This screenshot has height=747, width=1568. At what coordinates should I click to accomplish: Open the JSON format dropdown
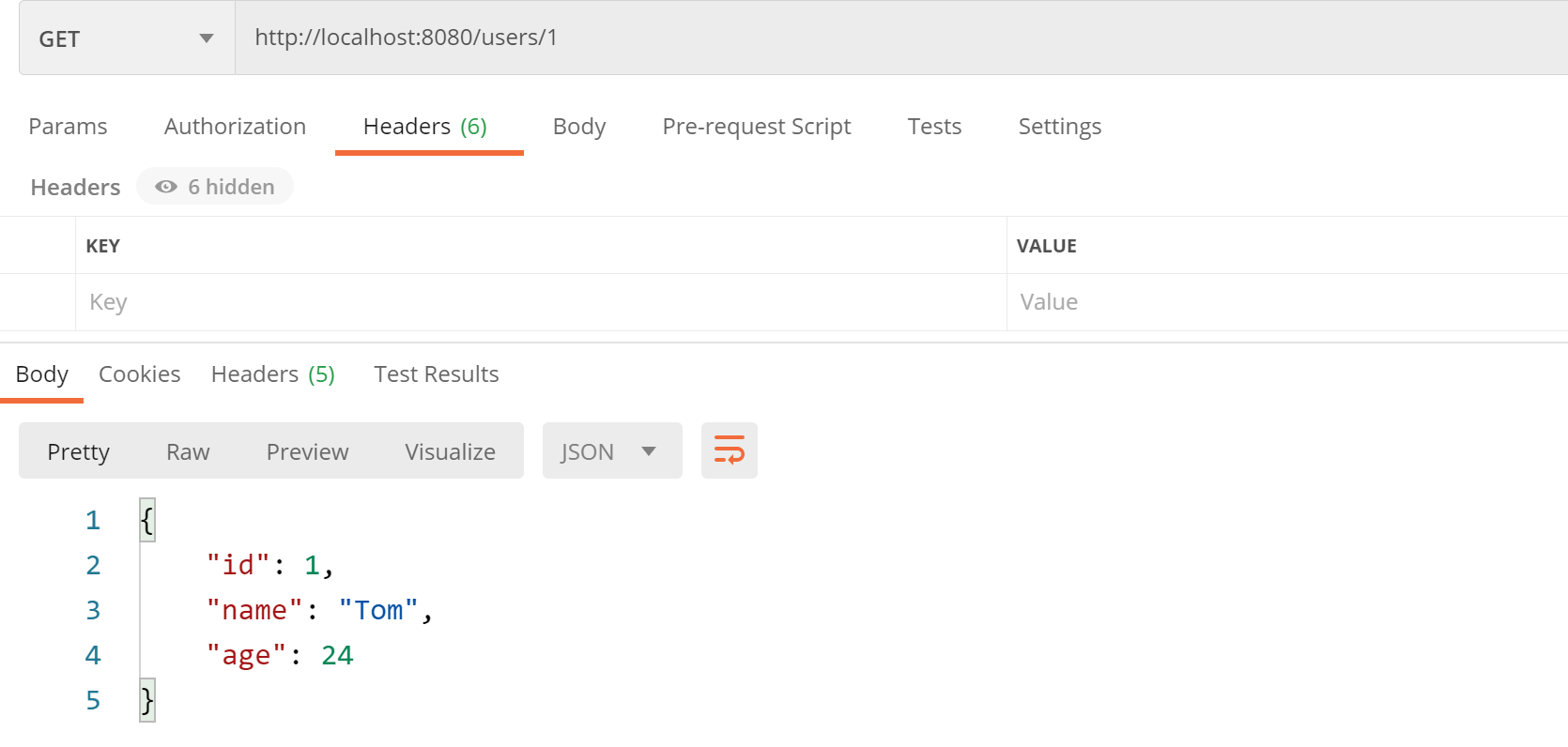coord(612,451)
